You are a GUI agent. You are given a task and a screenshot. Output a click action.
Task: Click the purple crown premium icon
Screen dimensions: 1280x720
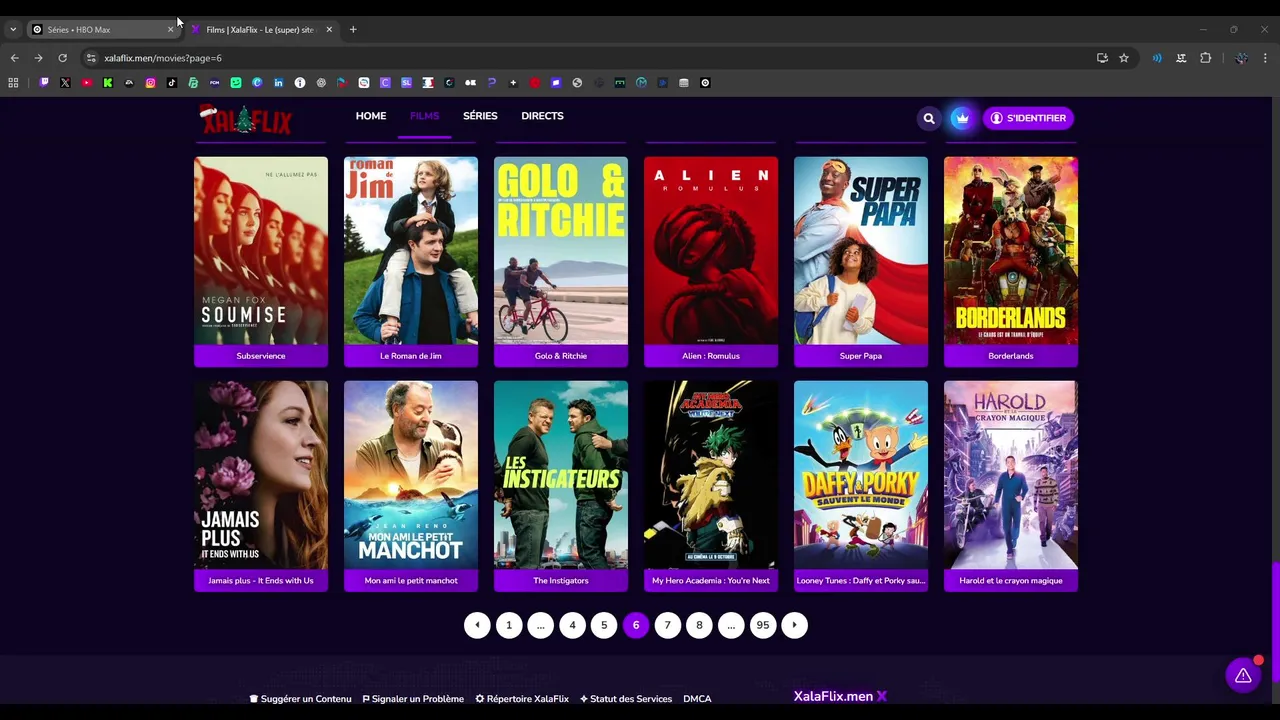coord(961,118)
